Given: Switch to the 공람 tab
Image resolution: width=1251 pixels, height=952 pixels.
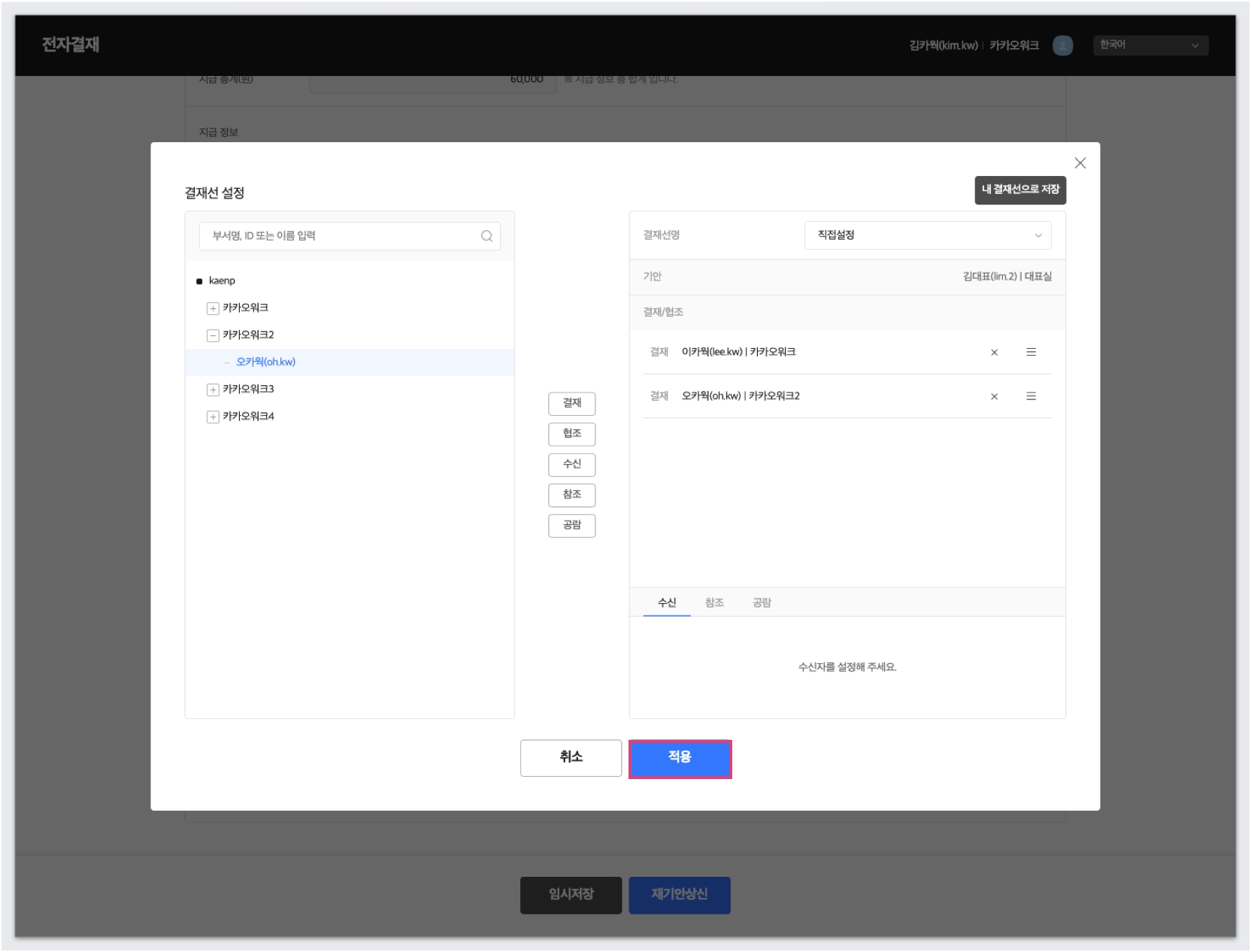Looking at the screenshot, I should click(x=762, y=602).
